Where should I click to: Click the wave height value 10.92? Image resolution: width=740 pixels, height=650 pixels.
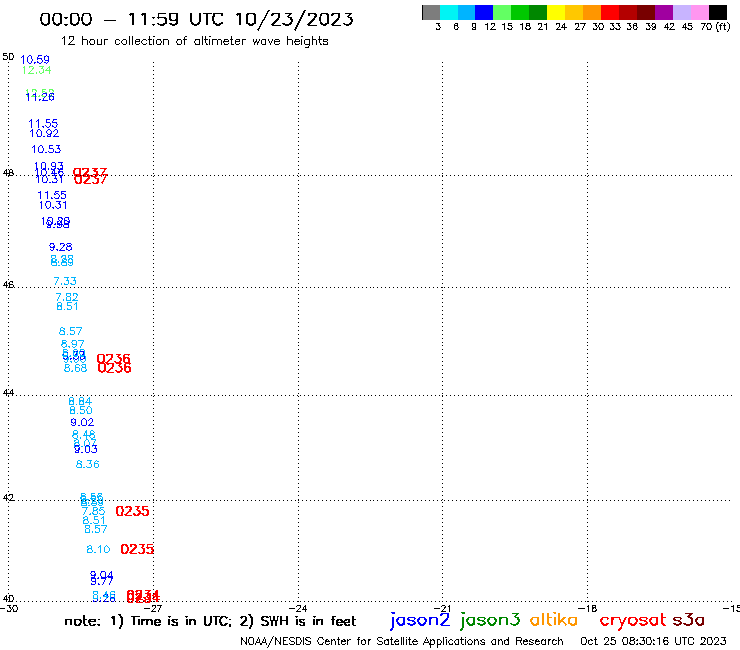(x=44, y=134)
